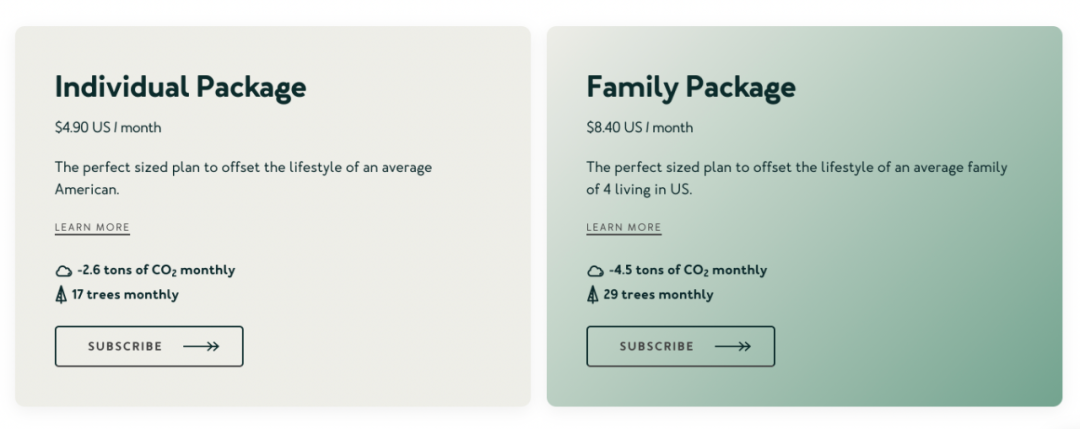Click the arrow icon in Family Subscribe button
The width and height of the screenshot is (1080, 429).
[733, 346]
